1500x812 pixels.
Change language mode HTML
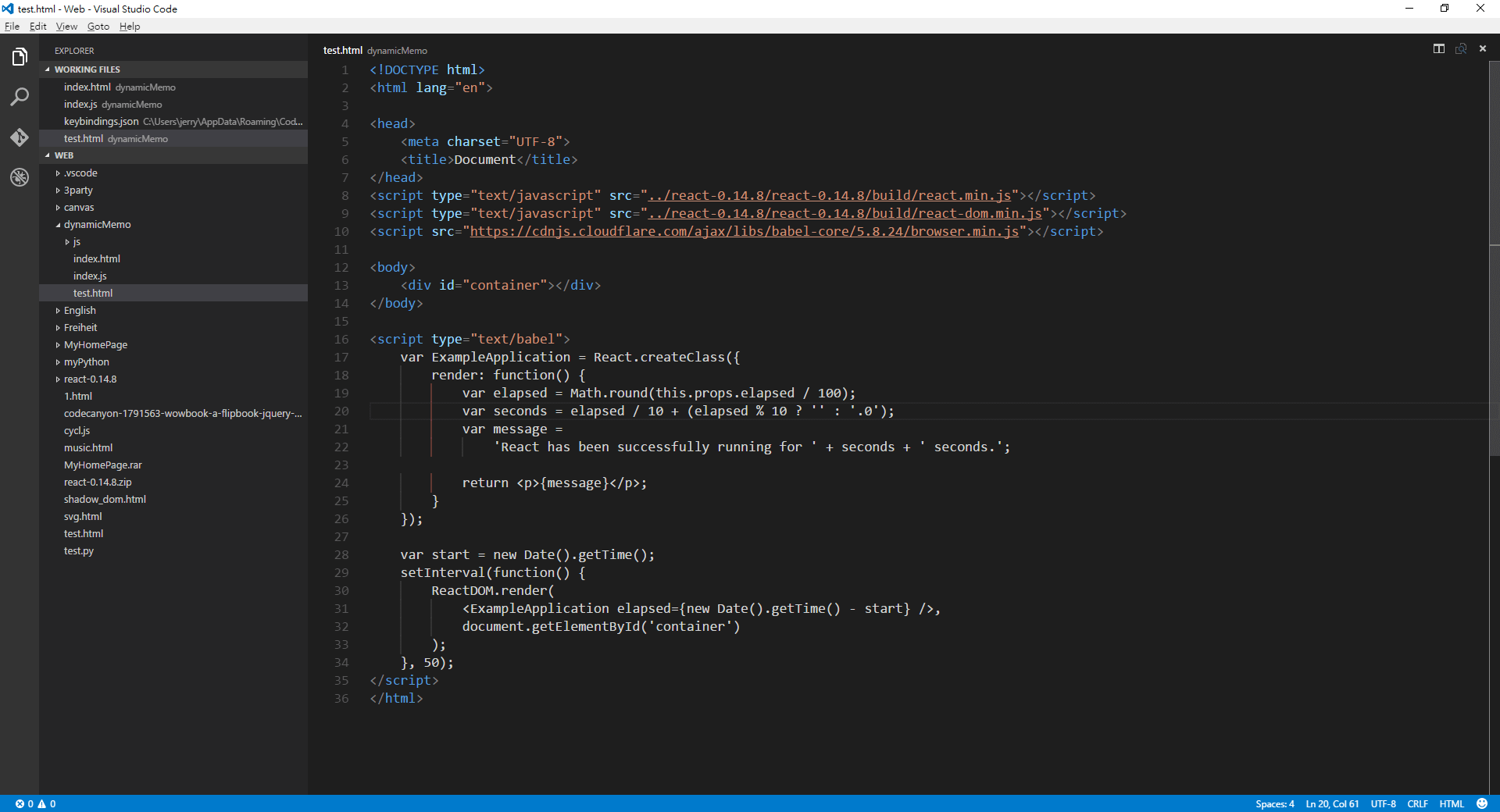click(x=1452, y=803)
